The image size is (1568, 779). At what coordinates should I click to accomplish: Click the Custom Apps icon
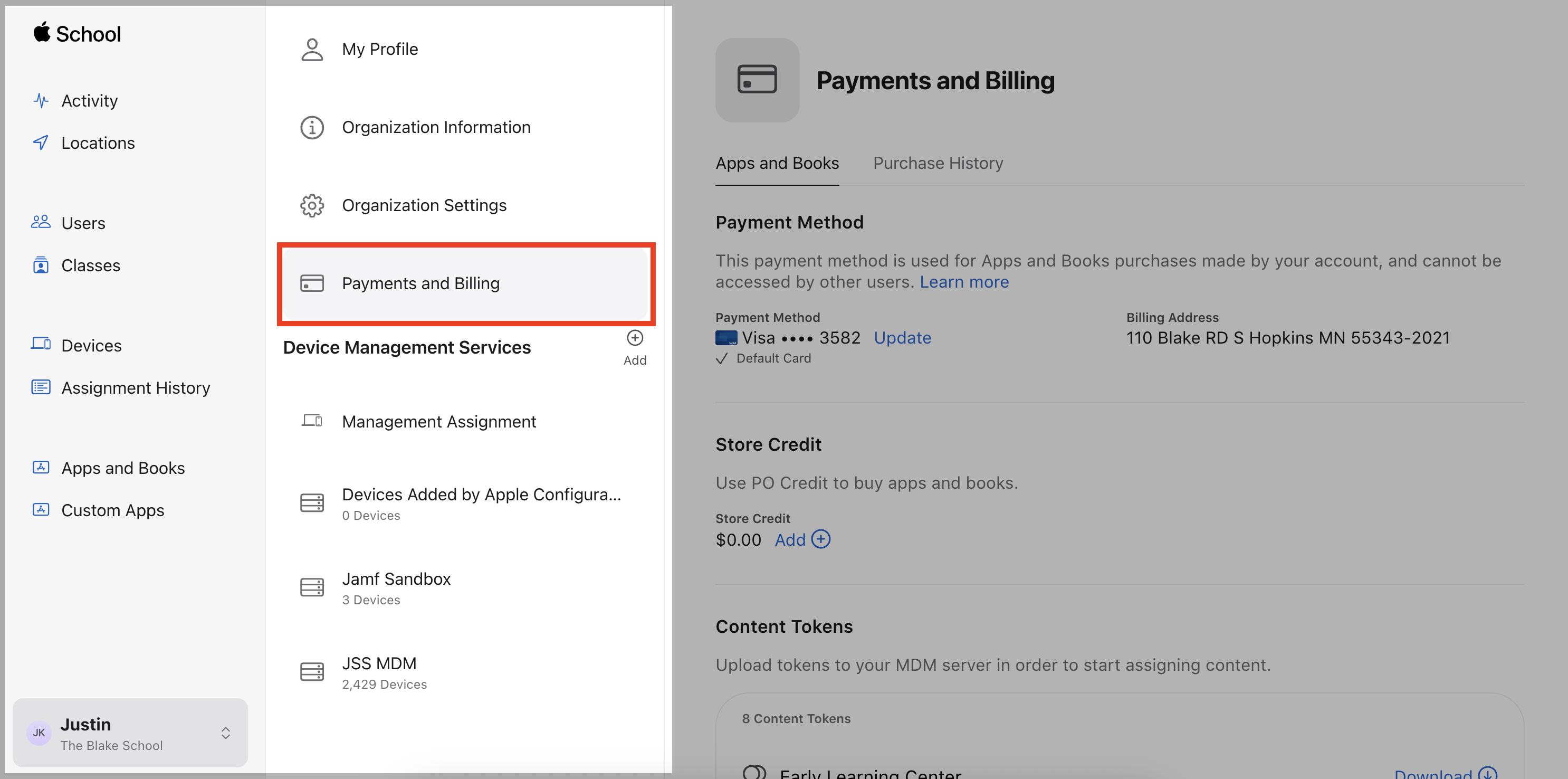(41, 509)
